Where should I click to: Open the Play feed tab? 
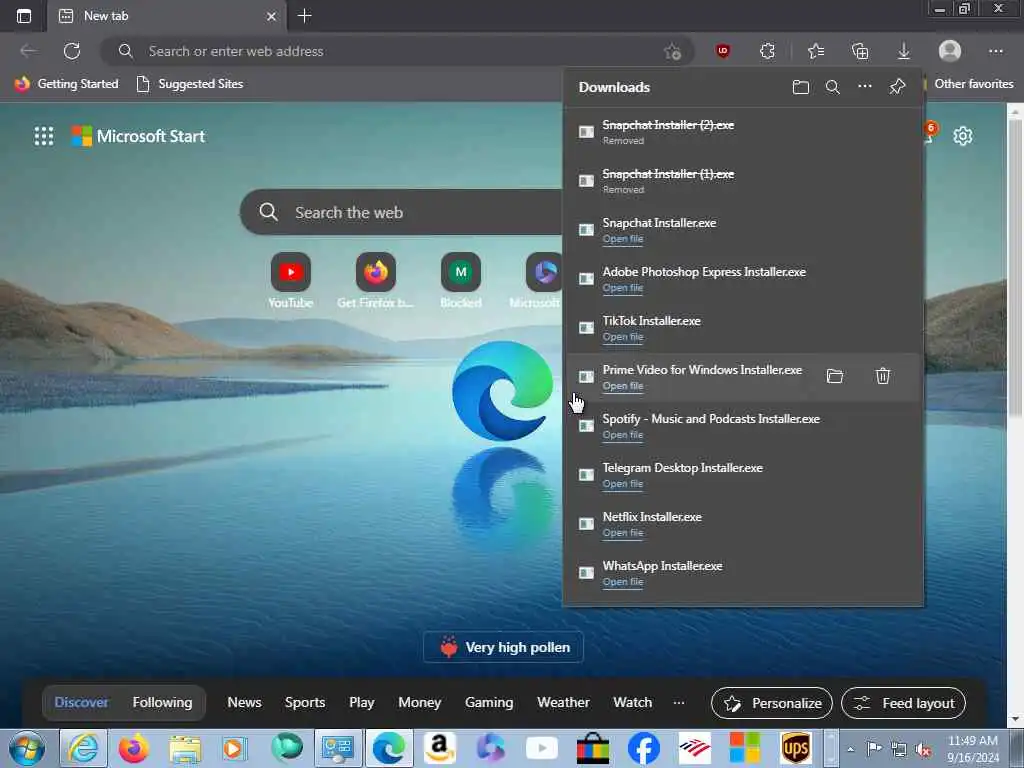362,703
